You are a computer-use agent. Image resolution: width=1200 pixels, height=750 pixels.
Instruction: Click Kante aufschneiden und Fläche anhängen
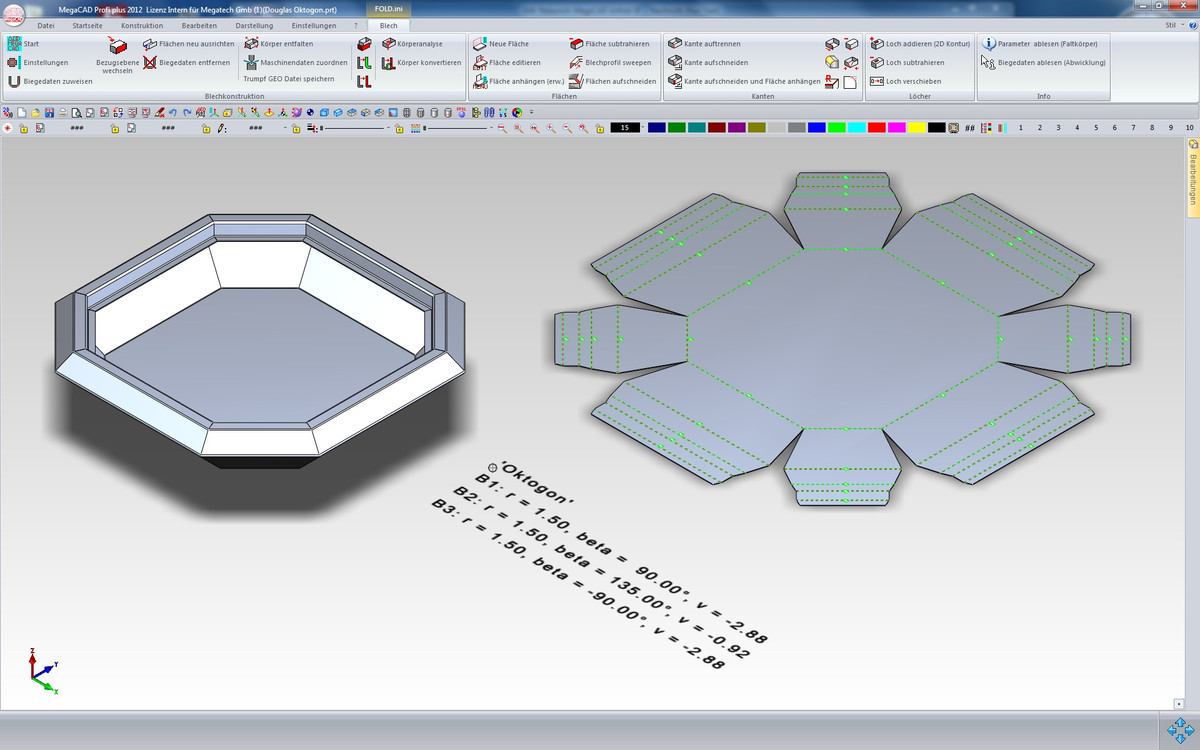(x=745, y=81)
